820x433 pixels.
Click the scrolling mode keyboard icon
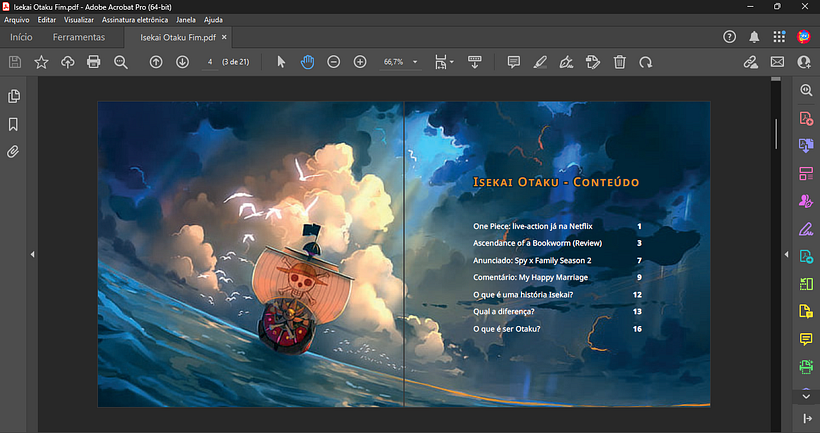[x=475, y=62]
